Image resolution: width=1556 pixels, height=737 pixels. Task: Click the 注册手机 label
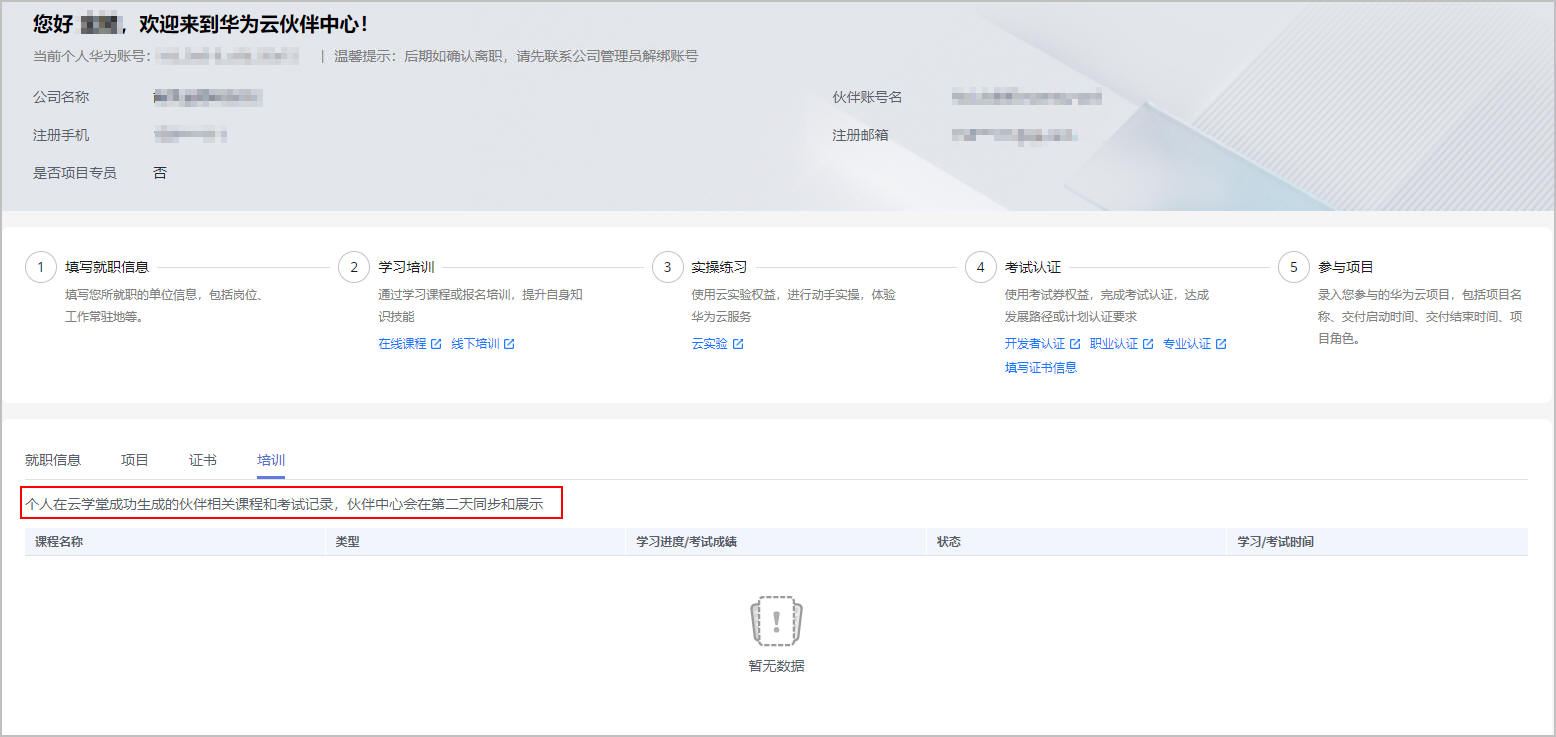(61, 135)
